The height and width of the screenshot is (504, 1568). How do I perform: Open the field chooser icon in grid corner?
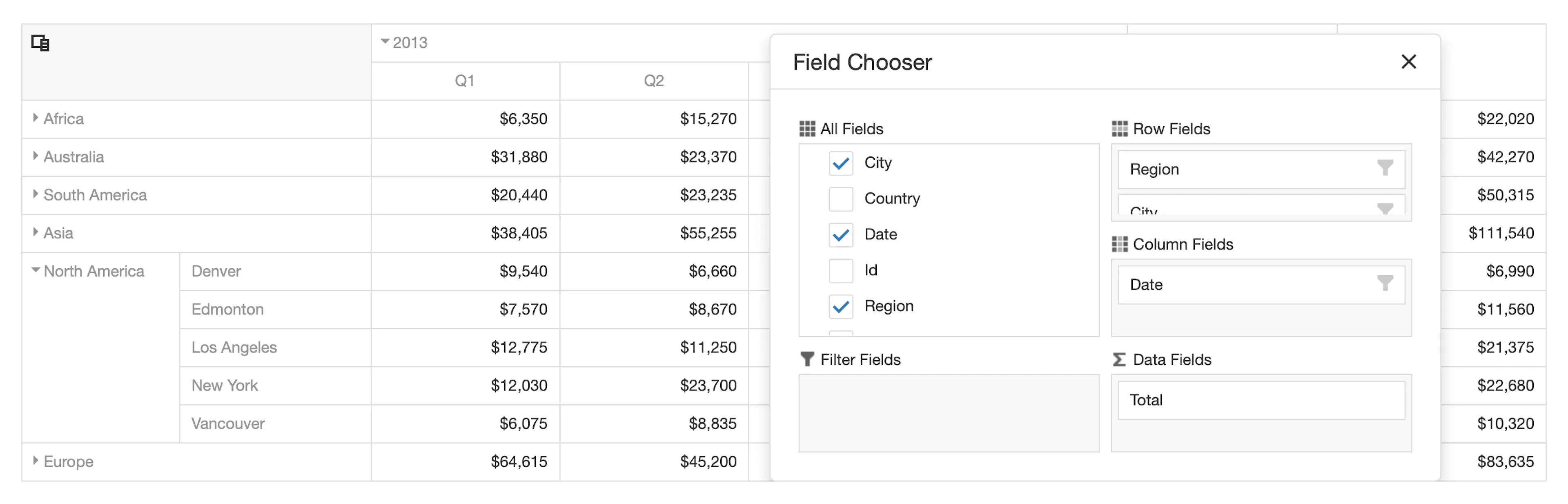tap(40, 43)
